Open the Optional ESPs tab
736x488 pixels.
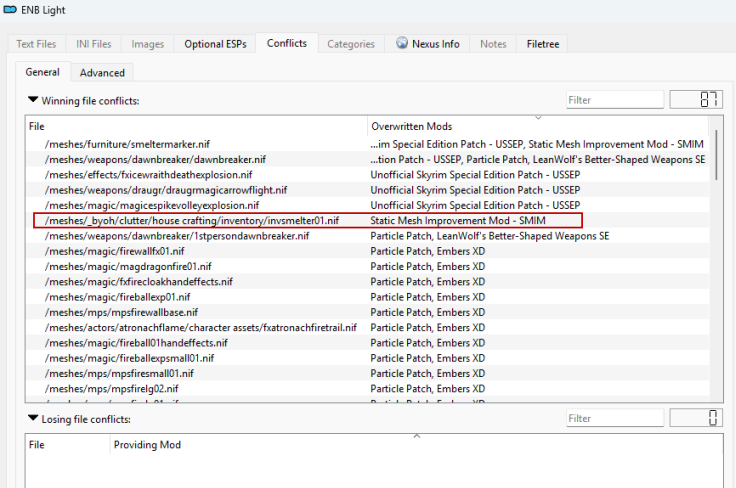[214, 44]
